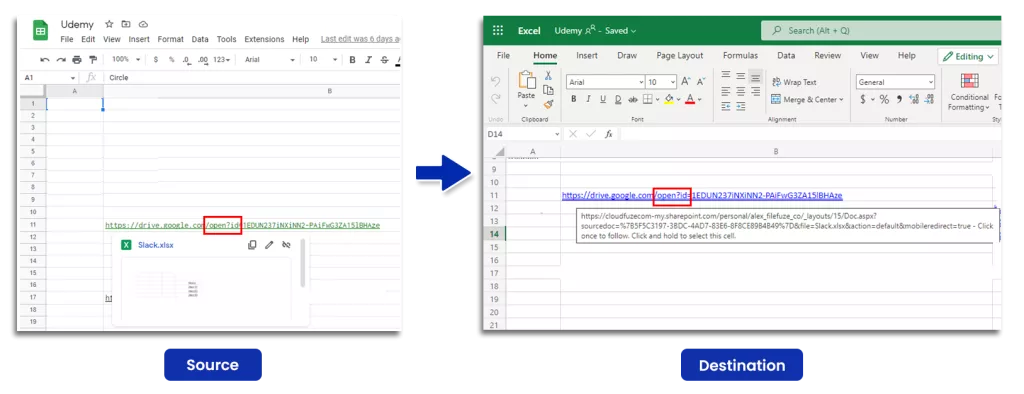Toggle italic in Google Sheets toolbar
Screen dimensions: 1024x394
368,59
